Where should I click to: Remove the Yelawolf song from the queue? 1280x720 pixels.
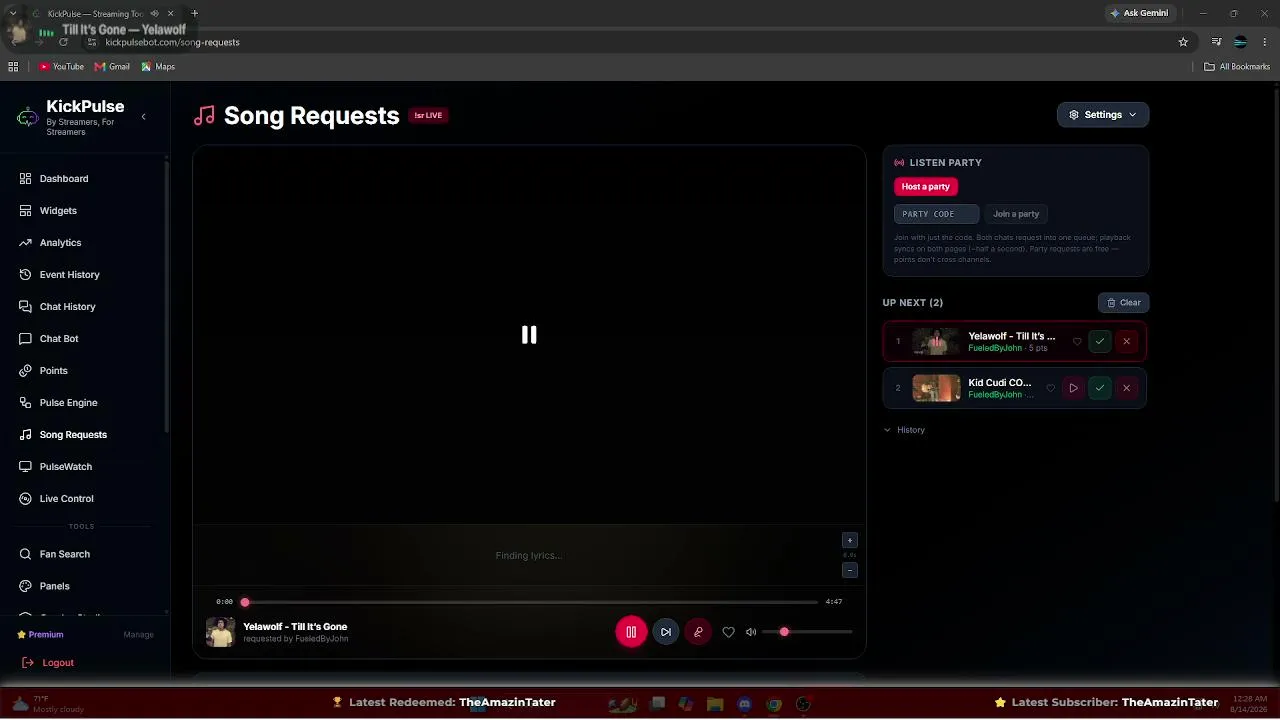(1126, 342)
